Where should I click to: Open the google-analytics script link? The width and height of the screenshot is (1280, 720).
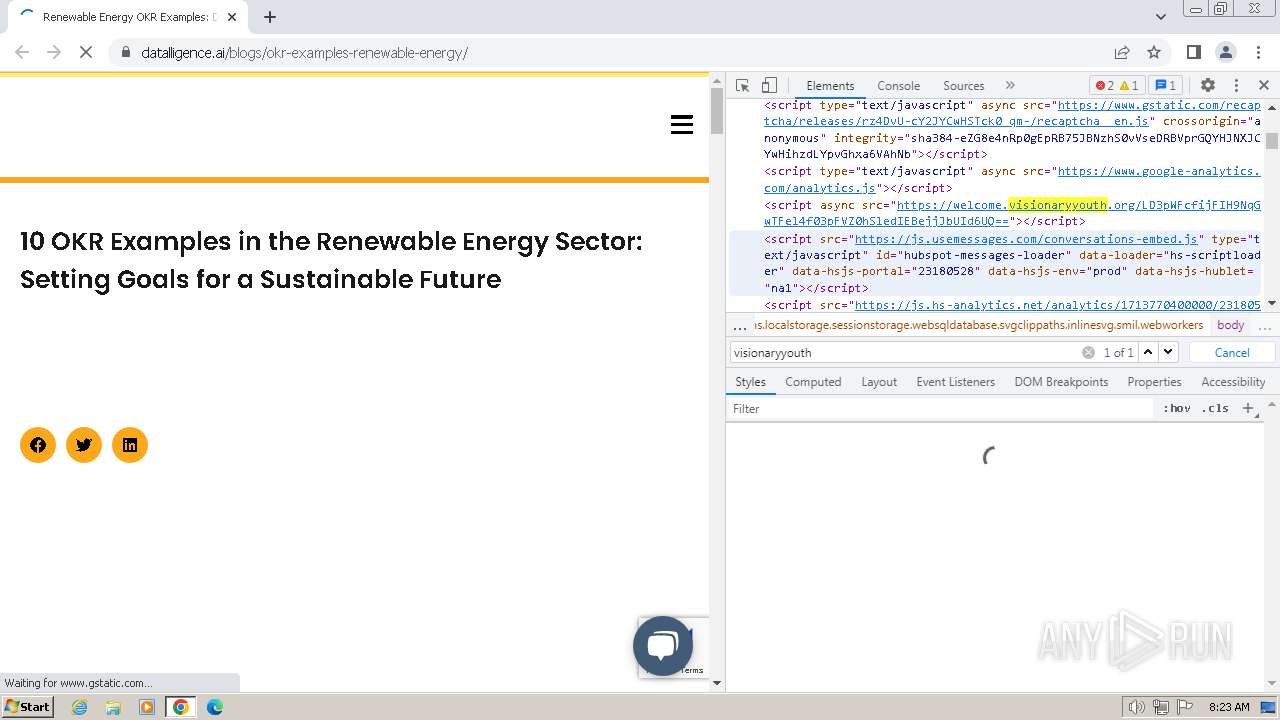pos(1012,180)
